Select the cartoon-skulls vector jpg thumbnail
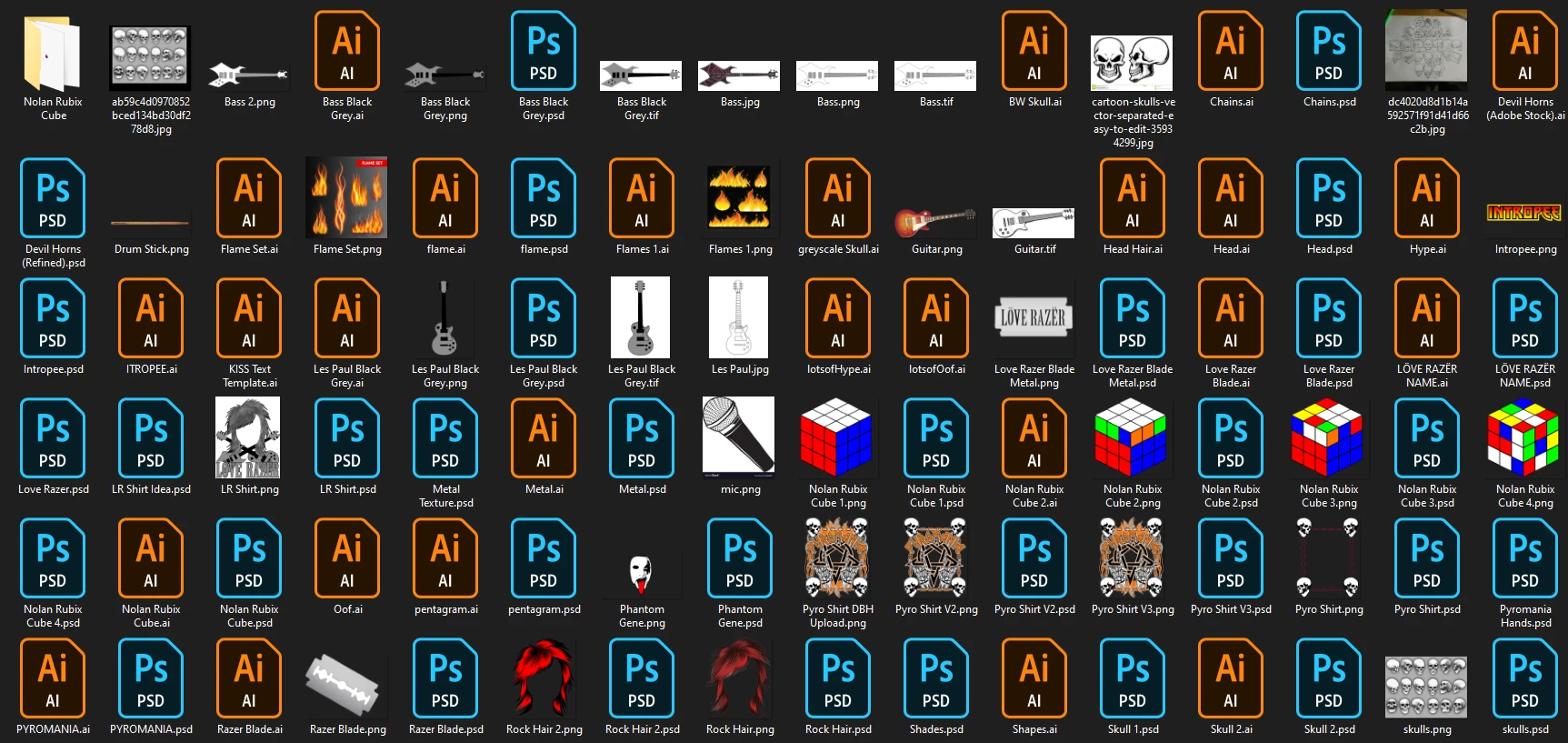The image size is (1568, 743). coord(1132,64)
